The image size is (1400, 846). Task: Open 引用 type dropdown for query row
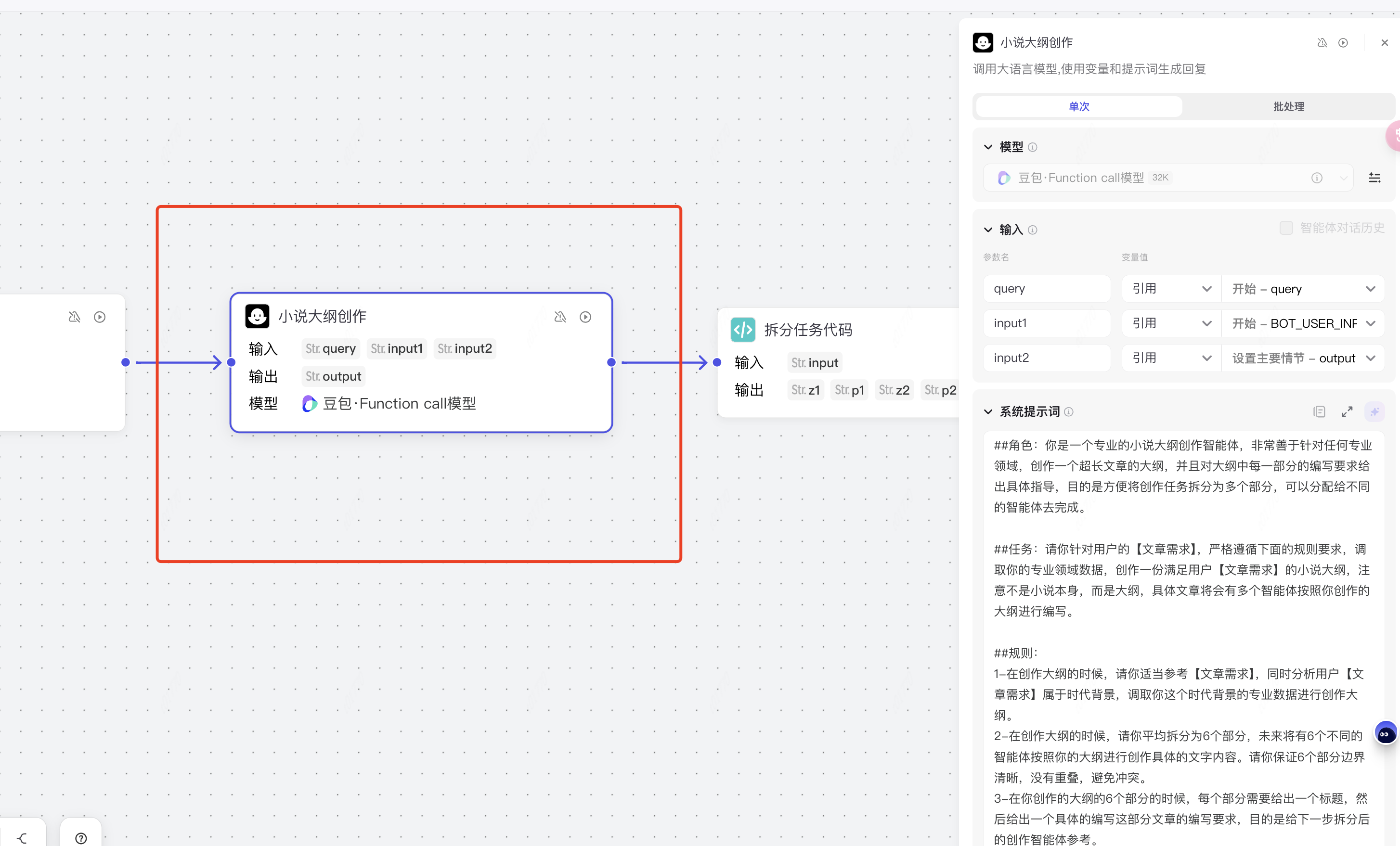(1171, 289)
